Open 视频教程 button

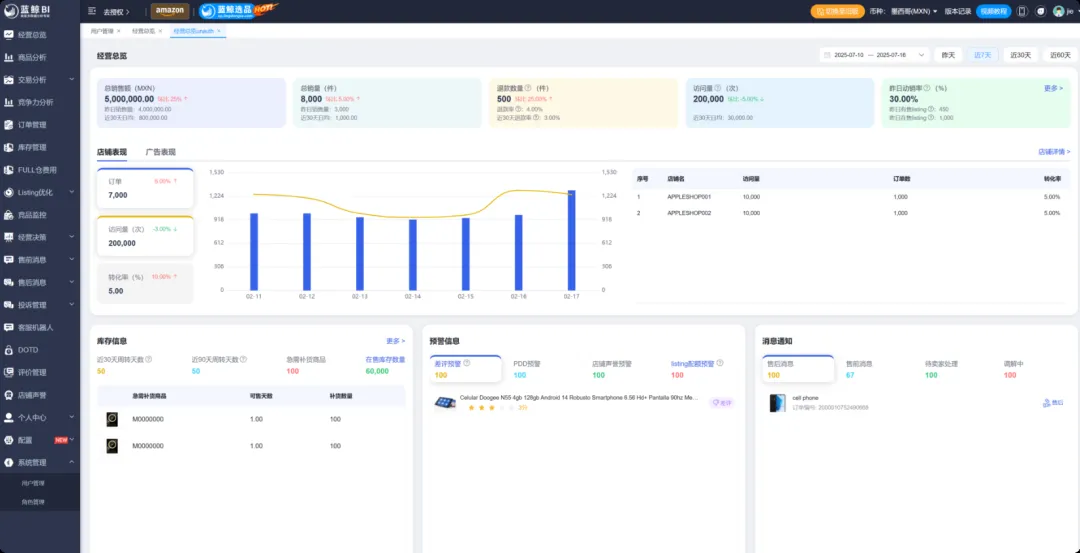point(993,11)
